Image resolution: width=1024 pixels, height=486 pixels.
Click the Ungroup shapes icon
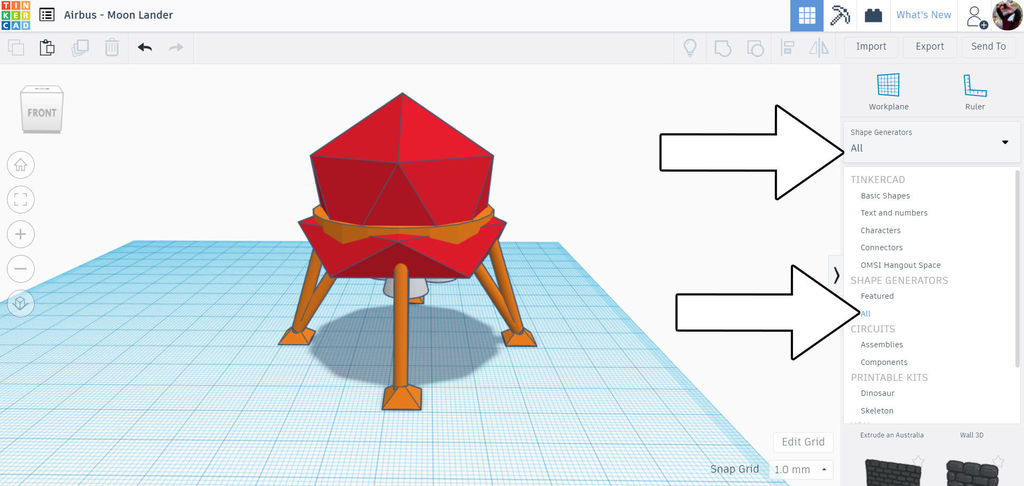coord(754,47)
